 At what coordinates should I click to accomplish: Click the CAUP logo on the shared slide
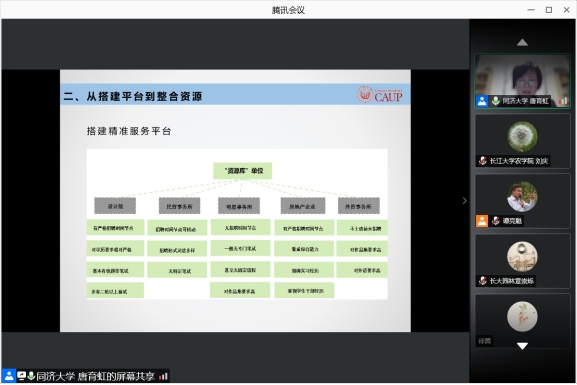coord(379,95)
